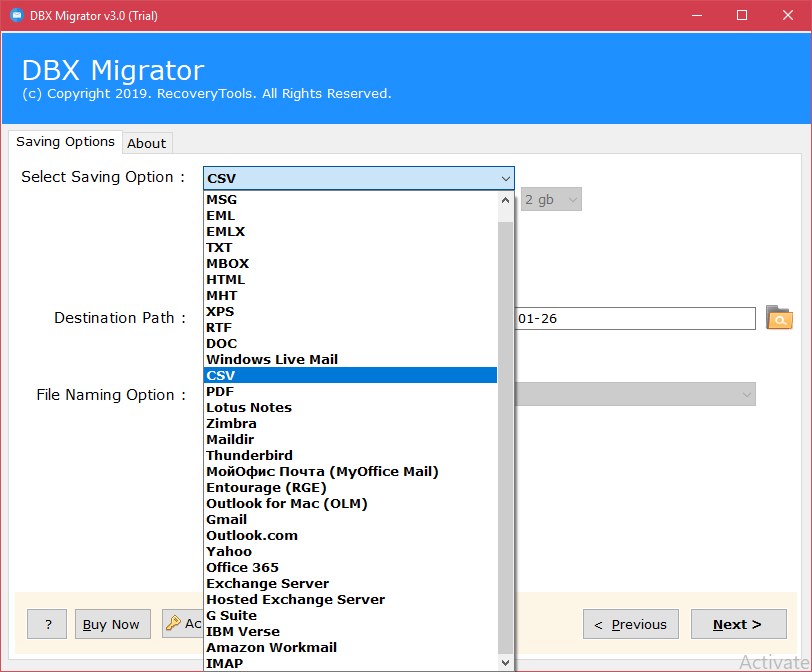
Task: Select the highlighted CSV list entry
Action: pyautogui.click(x=351, y=375)
